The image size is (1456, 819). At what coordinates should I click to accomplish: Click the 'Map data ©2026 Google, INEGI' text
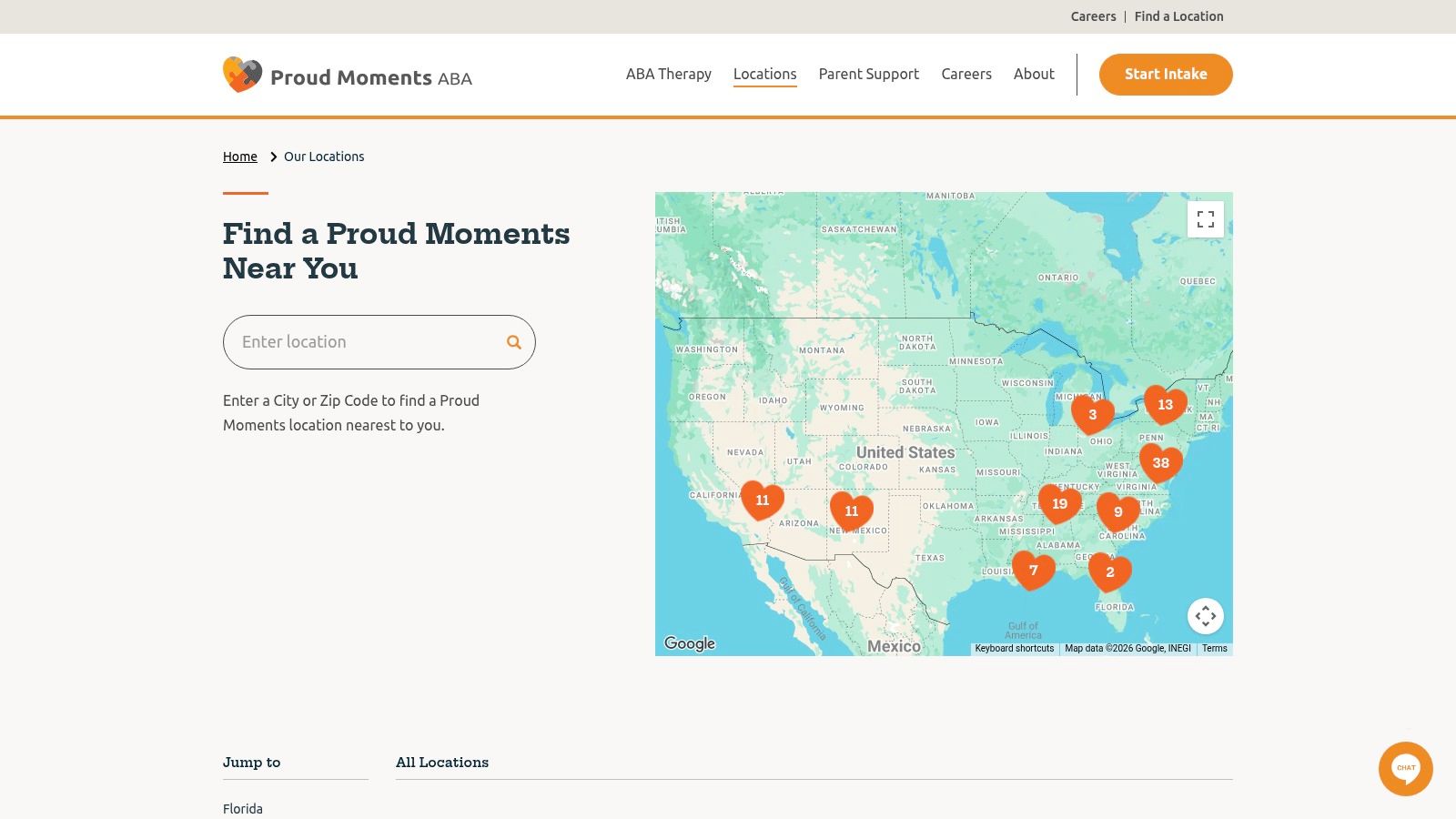1128,649
